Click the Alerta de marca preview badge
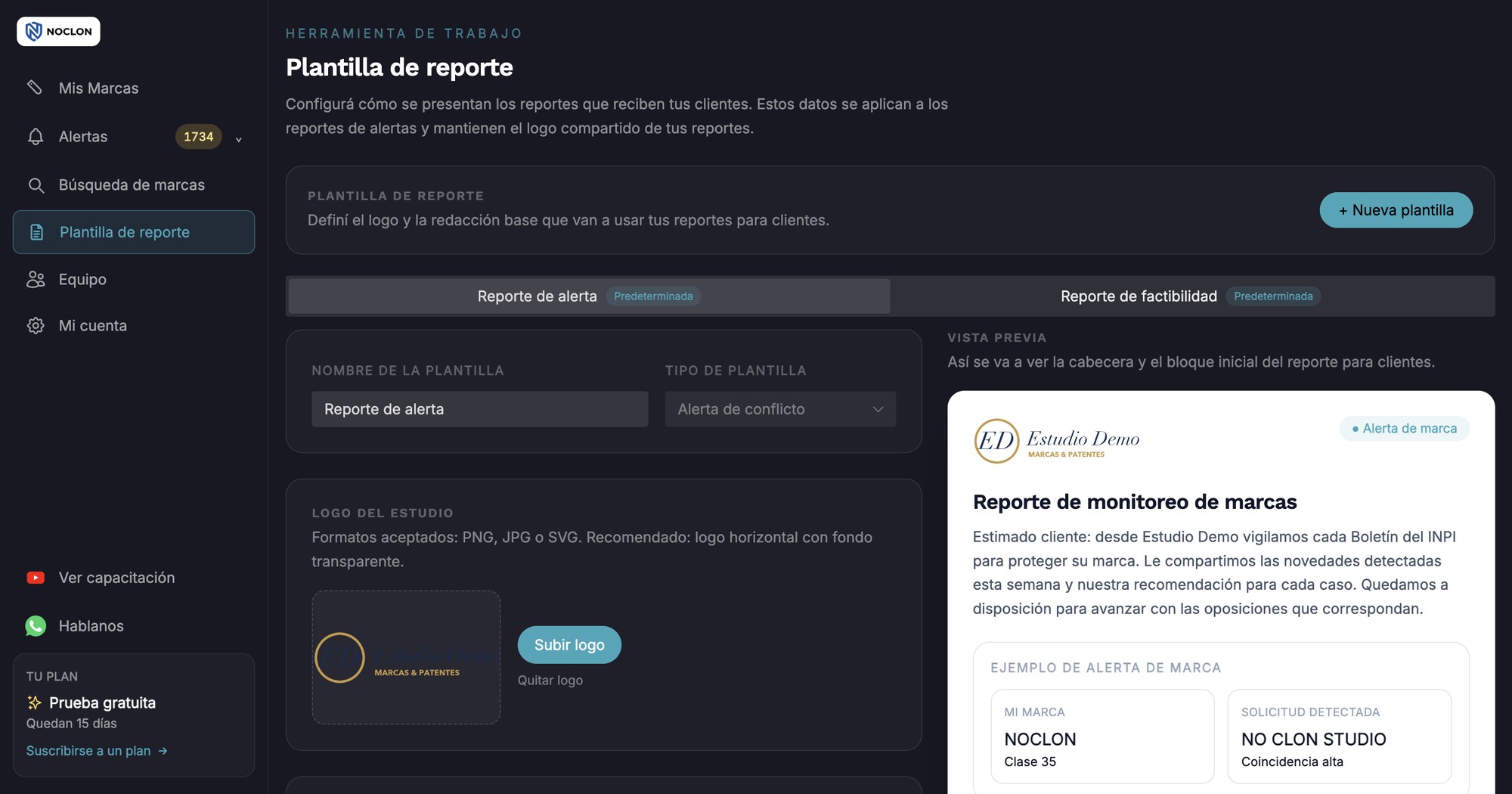 point(1405,429)
